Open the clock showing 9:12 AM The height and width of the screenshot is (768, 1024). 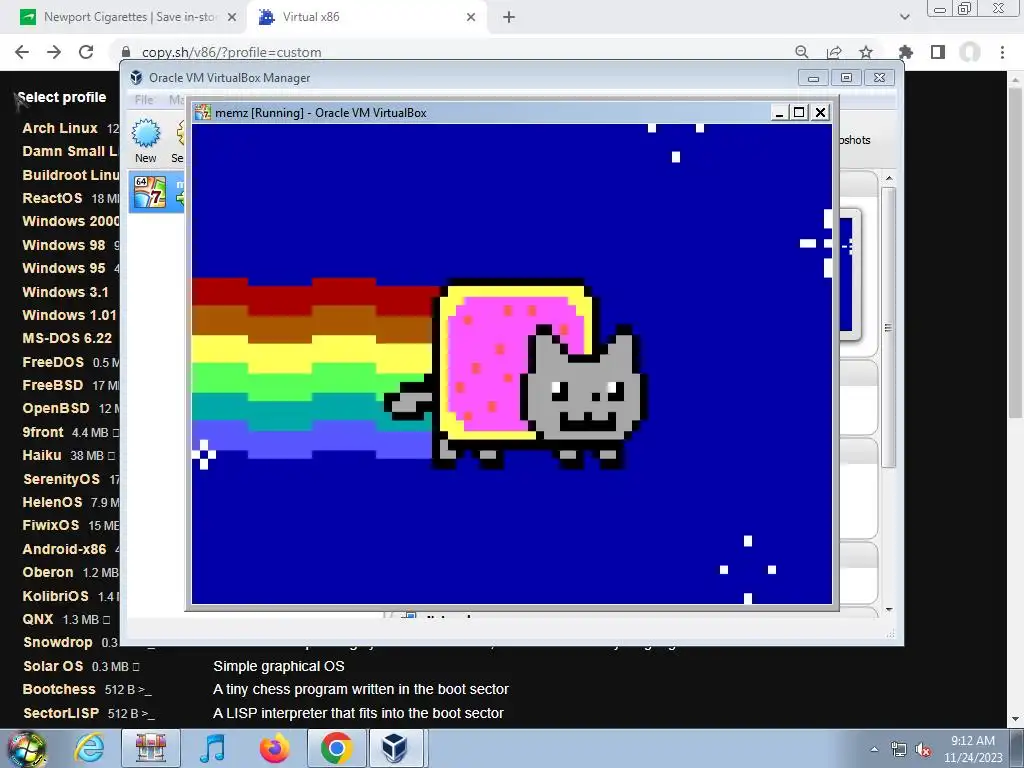pos(972,749)
